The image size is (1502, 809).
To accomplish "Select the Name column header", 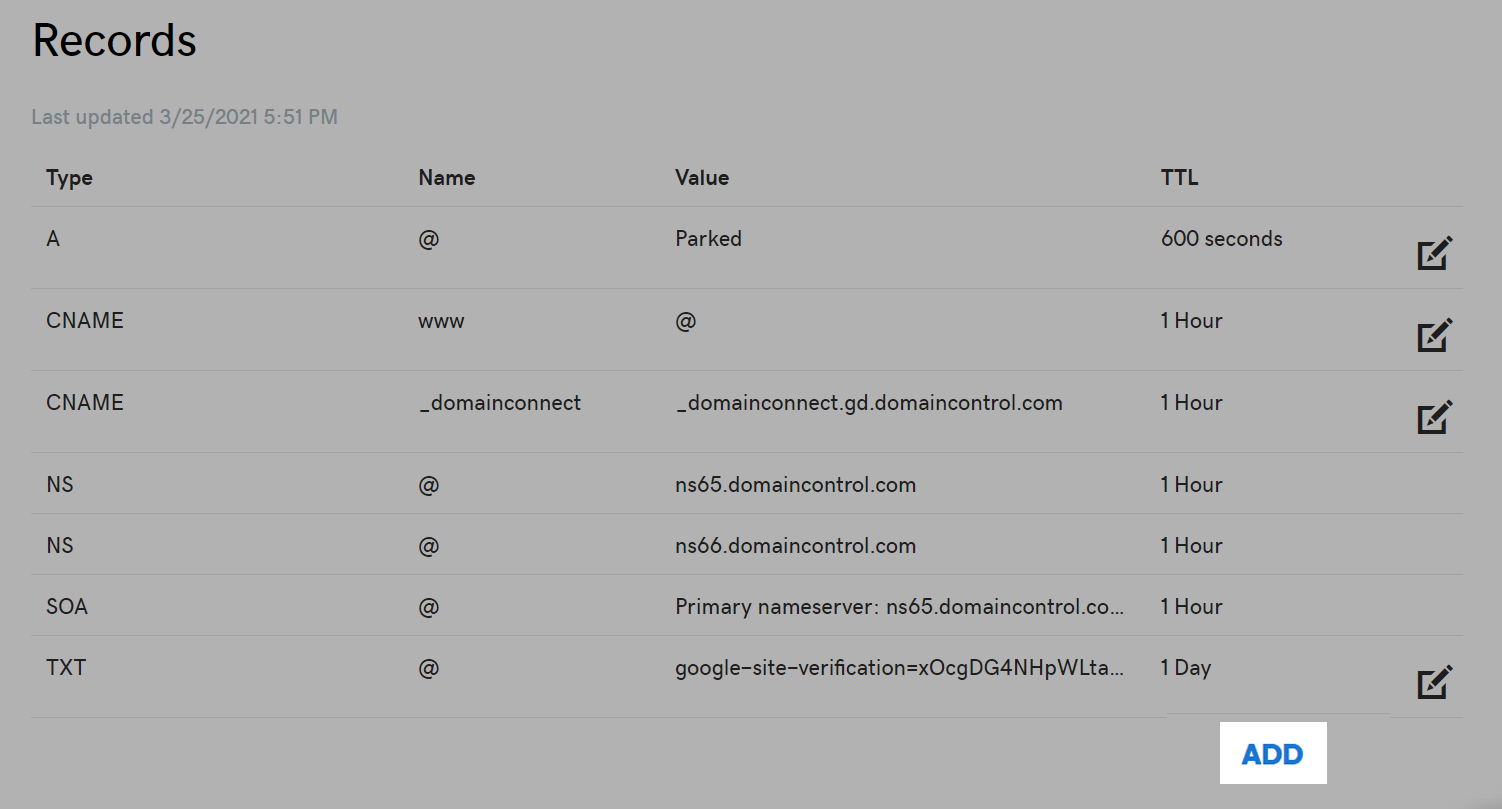I will pyautogui.click(x=446, y=178).
